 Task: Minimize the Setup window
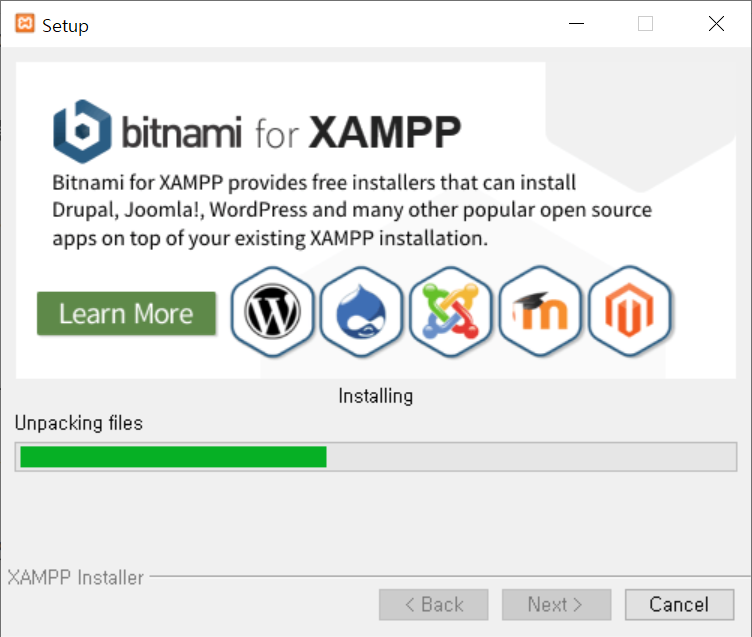[576, 24]
